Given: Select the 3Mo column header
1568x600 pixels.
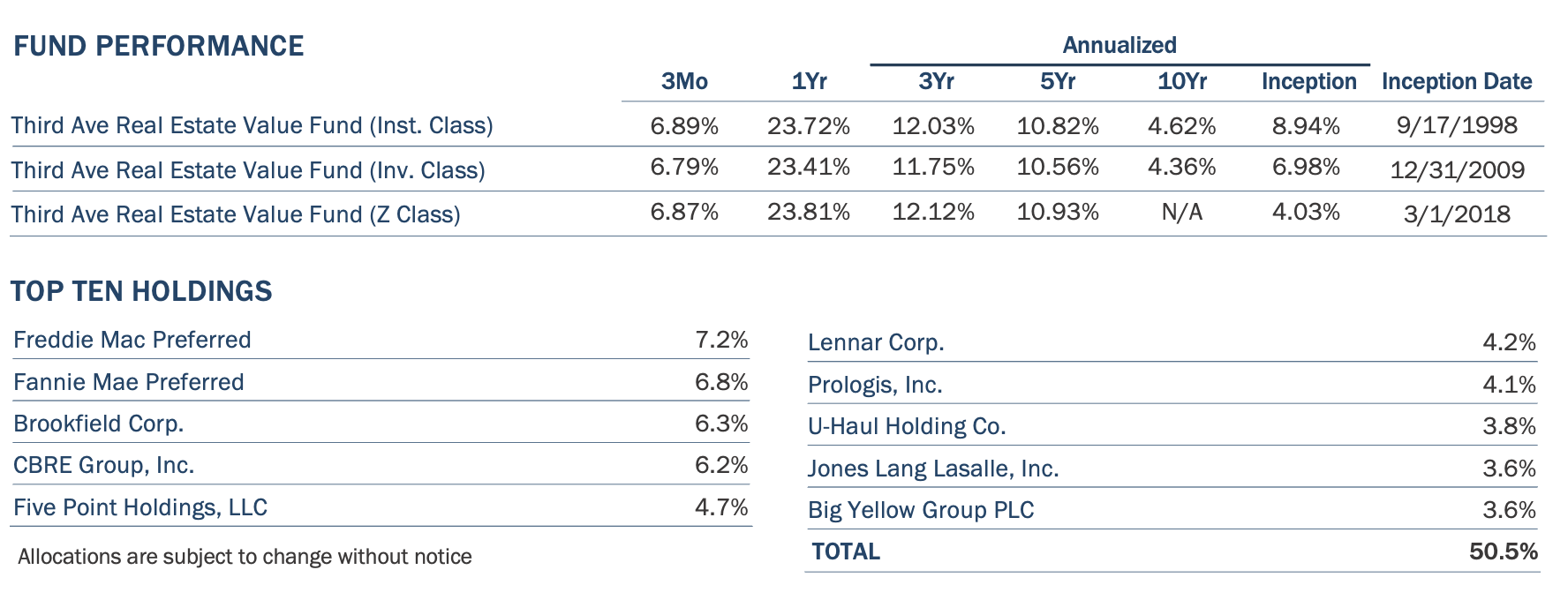Looking at the screenshot, I should (x=684, y=82).
